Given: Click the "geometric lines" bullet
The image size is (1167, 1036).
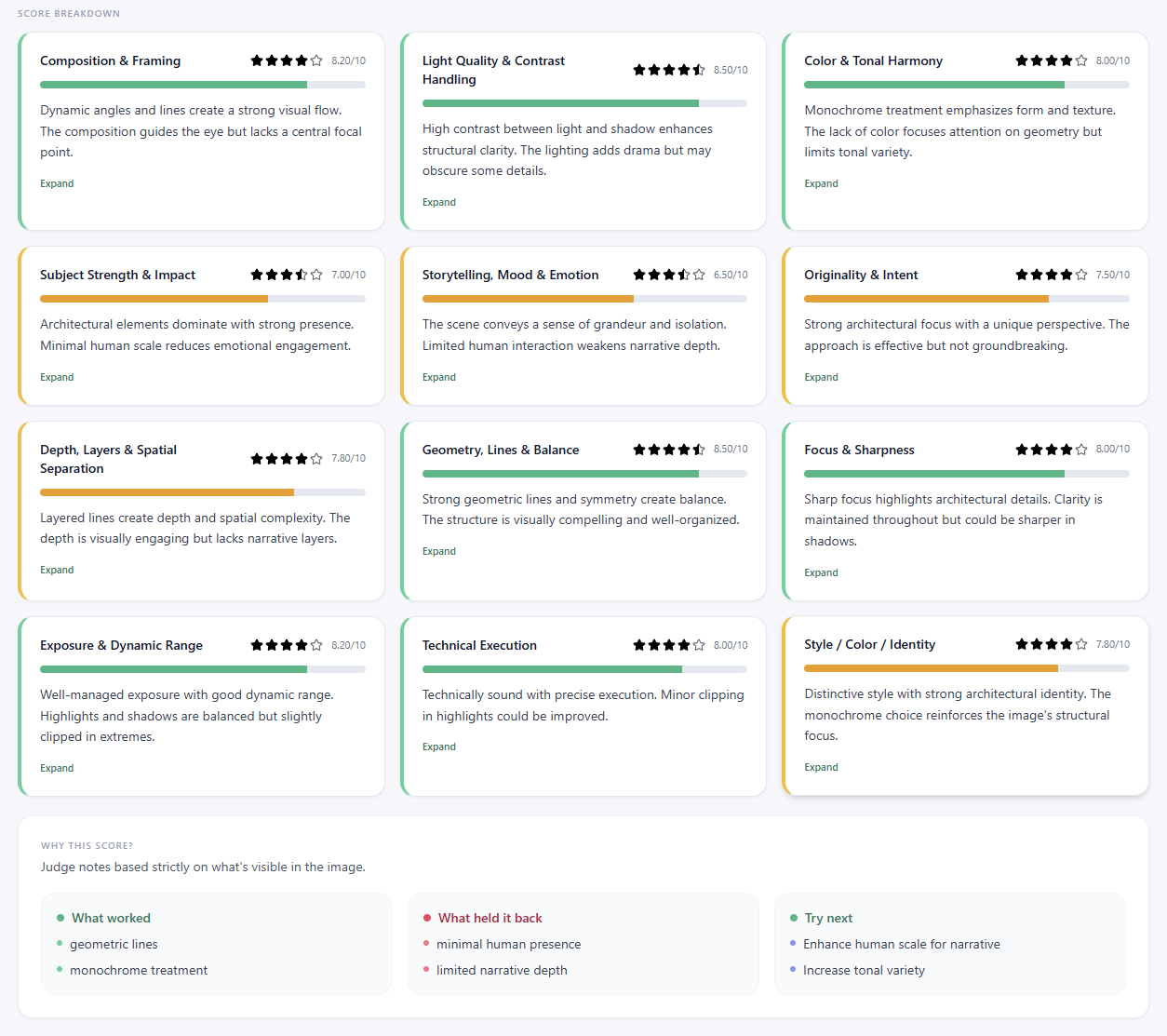Looking at the screenshot, I should (x=114, y=944).
